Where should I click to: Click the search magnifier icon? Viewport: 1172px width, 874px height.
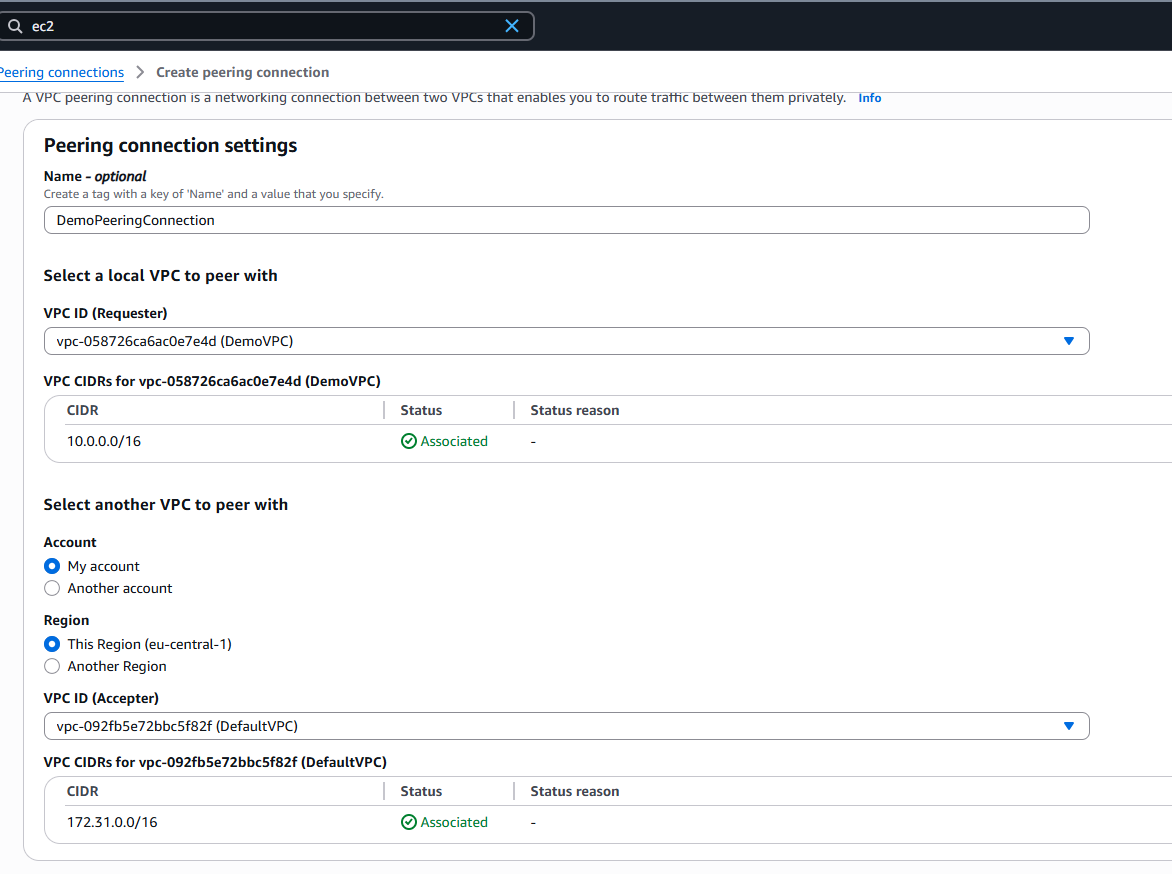tap(15, 26)
